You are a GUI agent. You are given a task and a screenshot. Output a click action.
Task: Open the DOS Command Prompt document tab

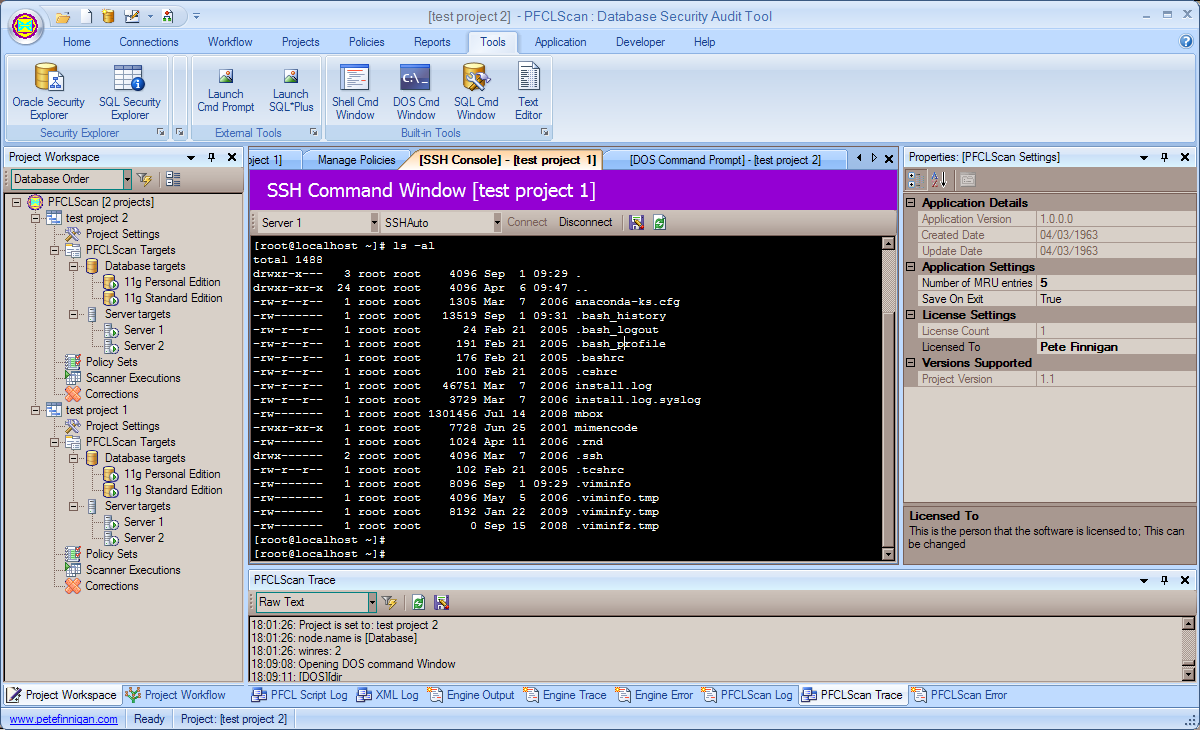(x=725, y=160)
